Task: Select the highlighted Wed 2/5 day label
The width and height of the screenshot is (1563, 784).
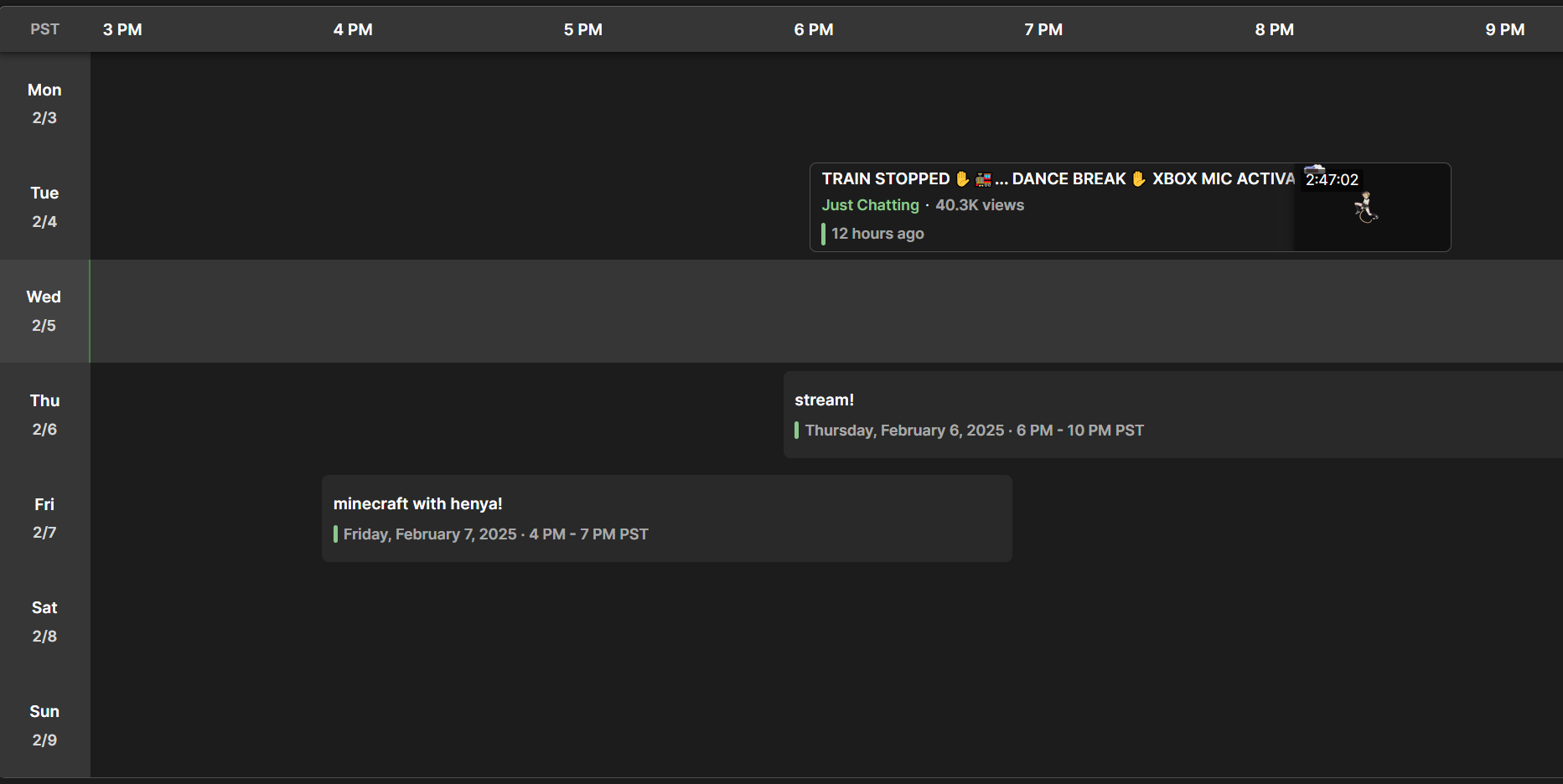Action: point(44,311)
